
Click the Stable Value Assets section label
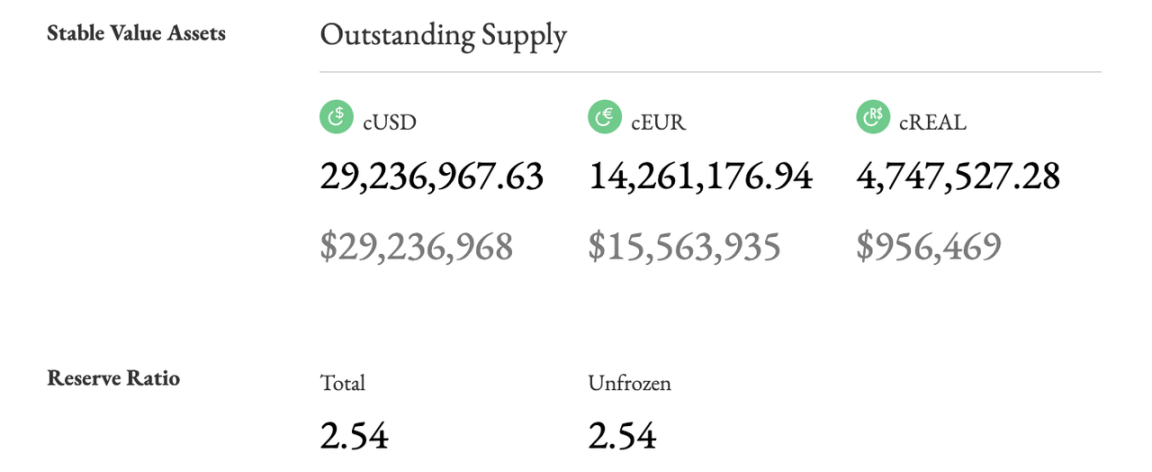tap(136, 33)
